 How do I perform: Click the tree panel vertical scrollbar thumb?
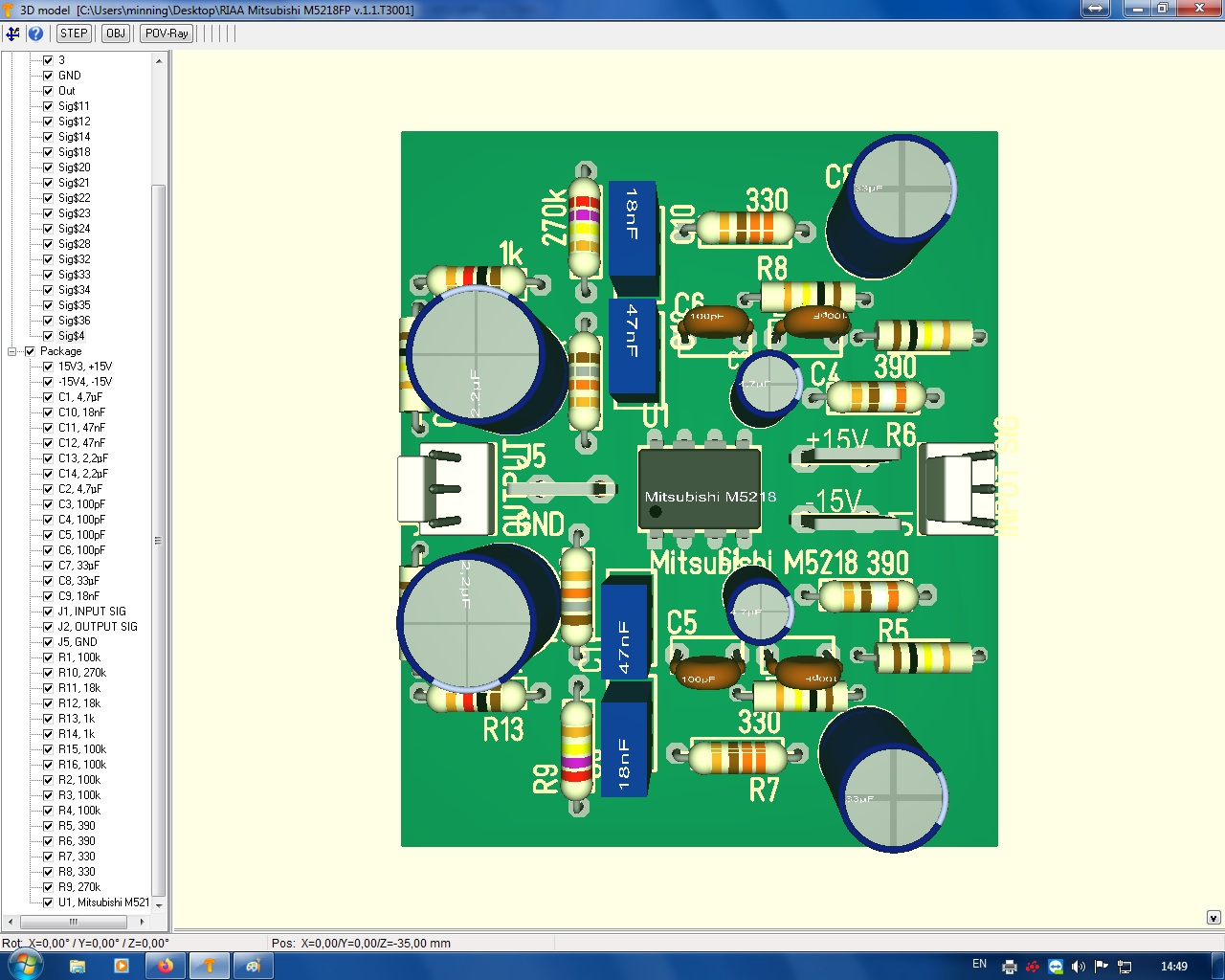pyautogui.click(x=159, y=541)
